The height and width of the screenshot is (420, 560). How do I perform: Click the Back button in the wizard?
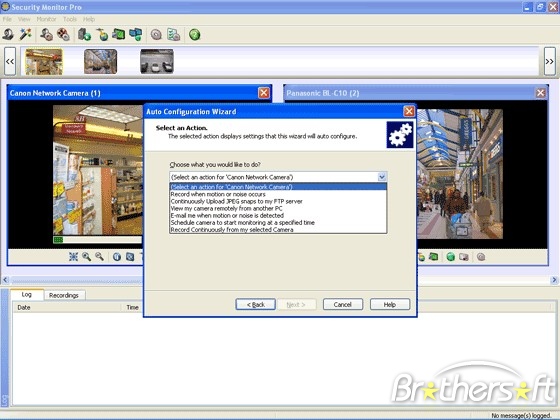point(255,304)
